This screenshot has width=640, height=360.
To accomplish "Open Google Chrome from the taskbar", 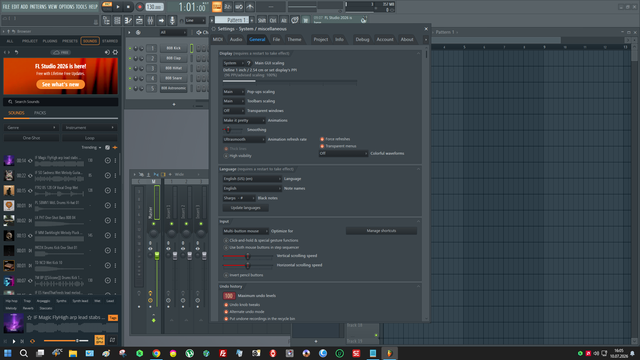I will click(x=156, y=353).
